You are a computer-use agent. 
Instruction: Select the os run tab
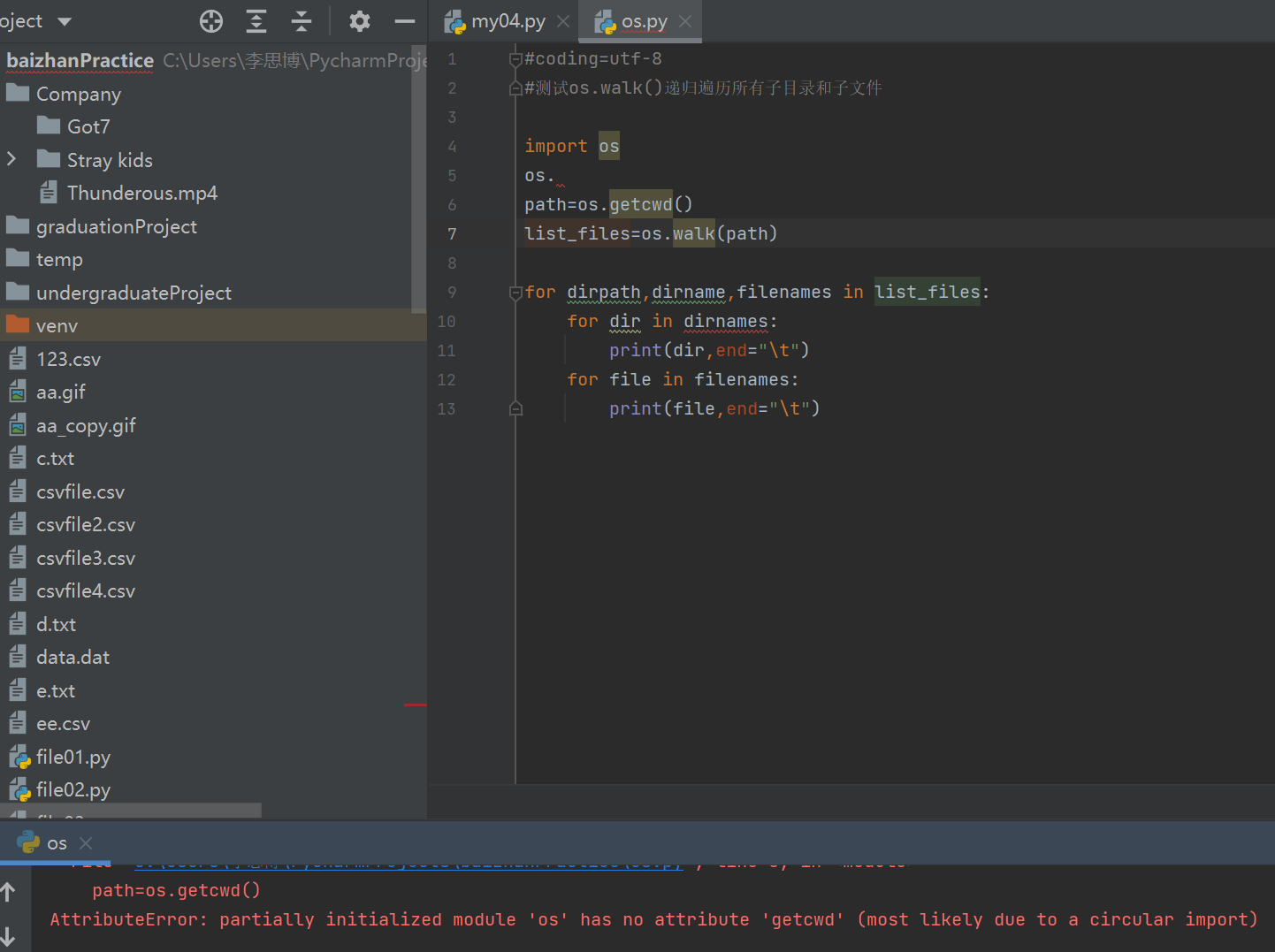point(57,843)
